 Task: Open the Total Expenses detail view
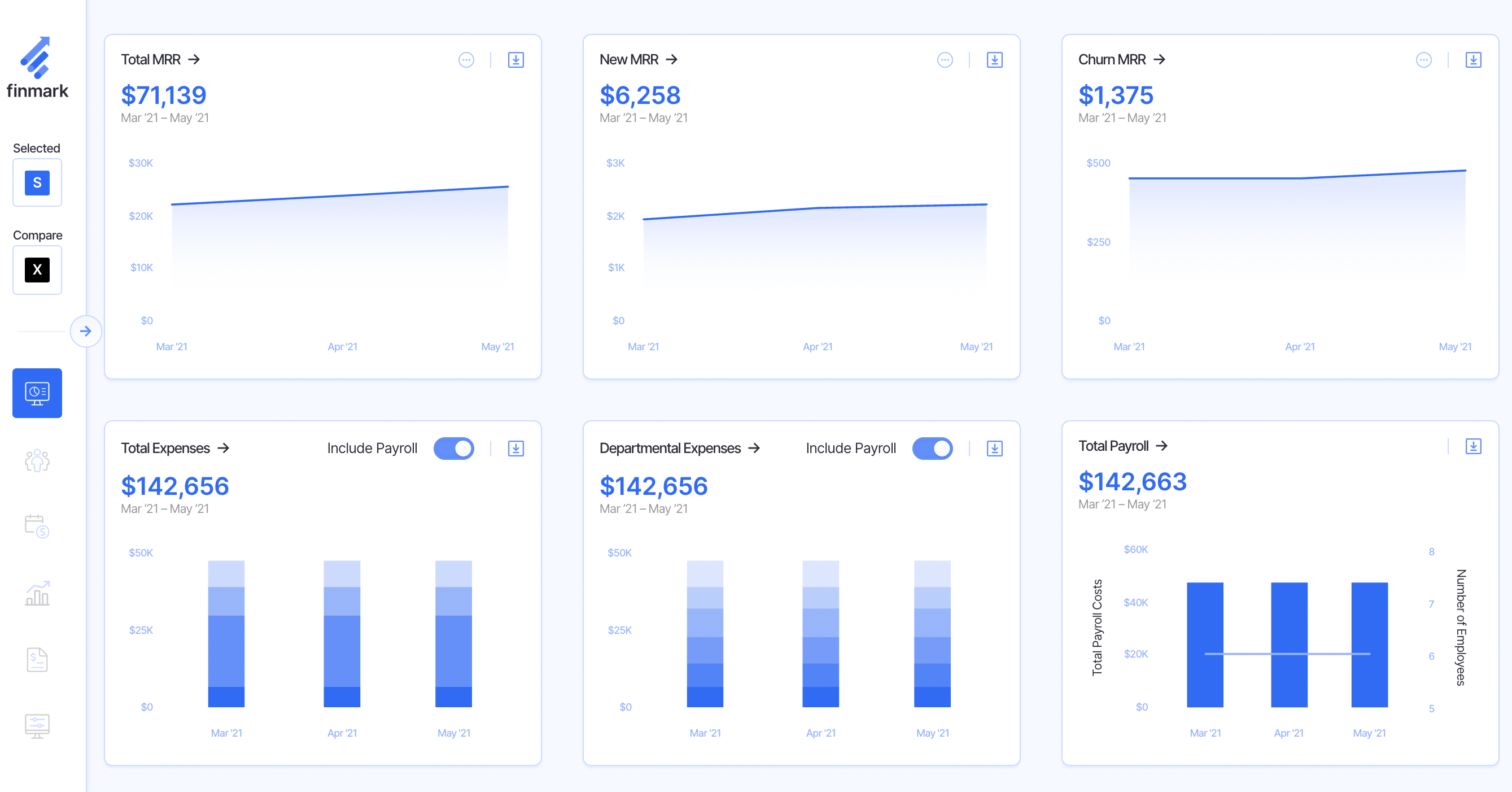224,448
